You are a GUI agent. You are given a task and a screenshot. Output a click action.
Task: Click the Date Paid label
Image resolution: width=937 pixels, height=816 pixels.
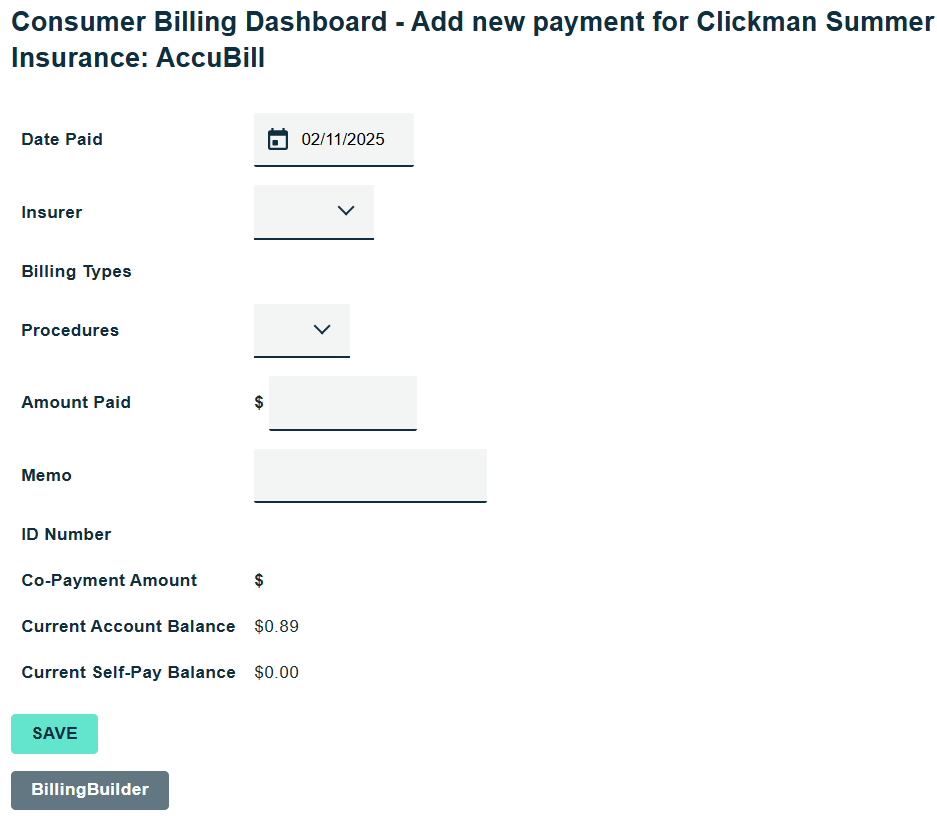click(62, 140)
